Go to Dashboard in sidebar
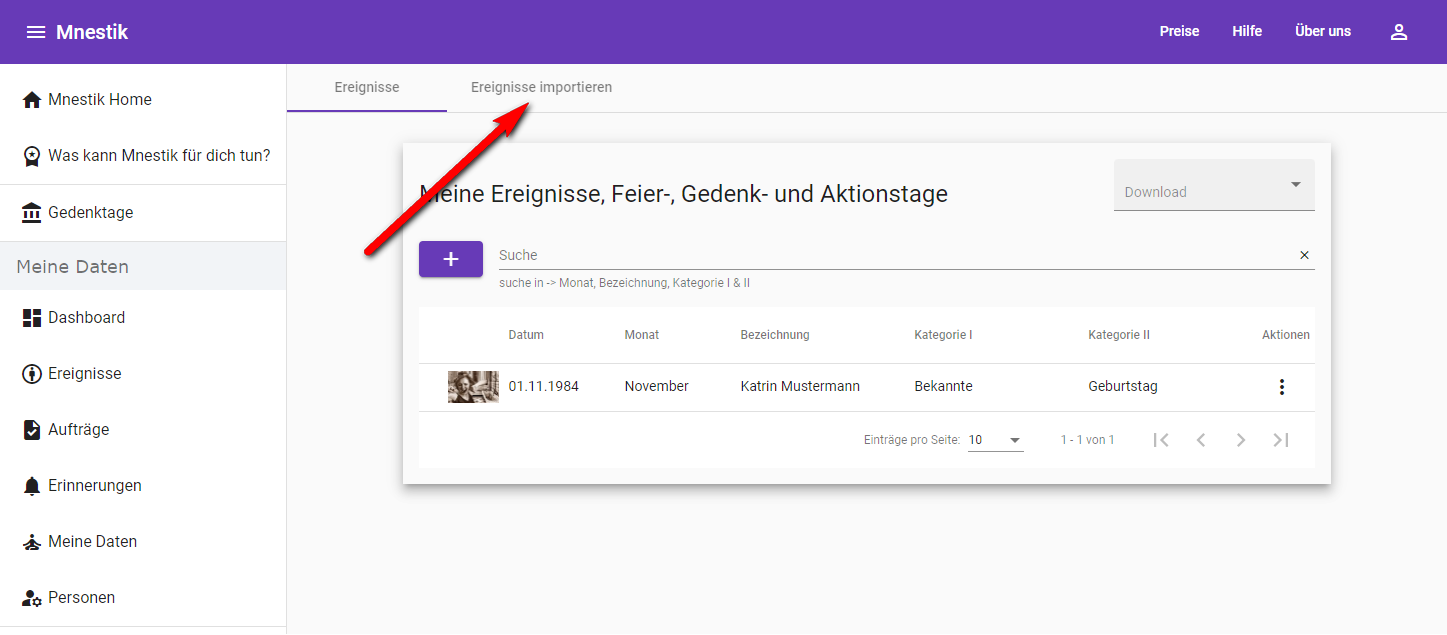This screenshot has height=635, width=1447. [86, 318]
